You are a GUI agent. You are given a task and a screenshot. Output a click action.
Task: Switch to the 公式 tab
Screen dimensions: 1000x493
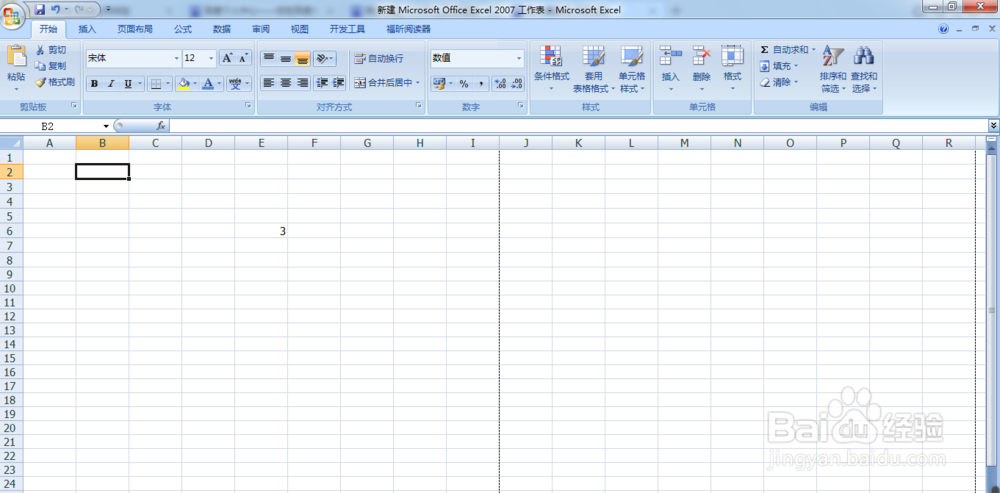click(x=183, y=29)
